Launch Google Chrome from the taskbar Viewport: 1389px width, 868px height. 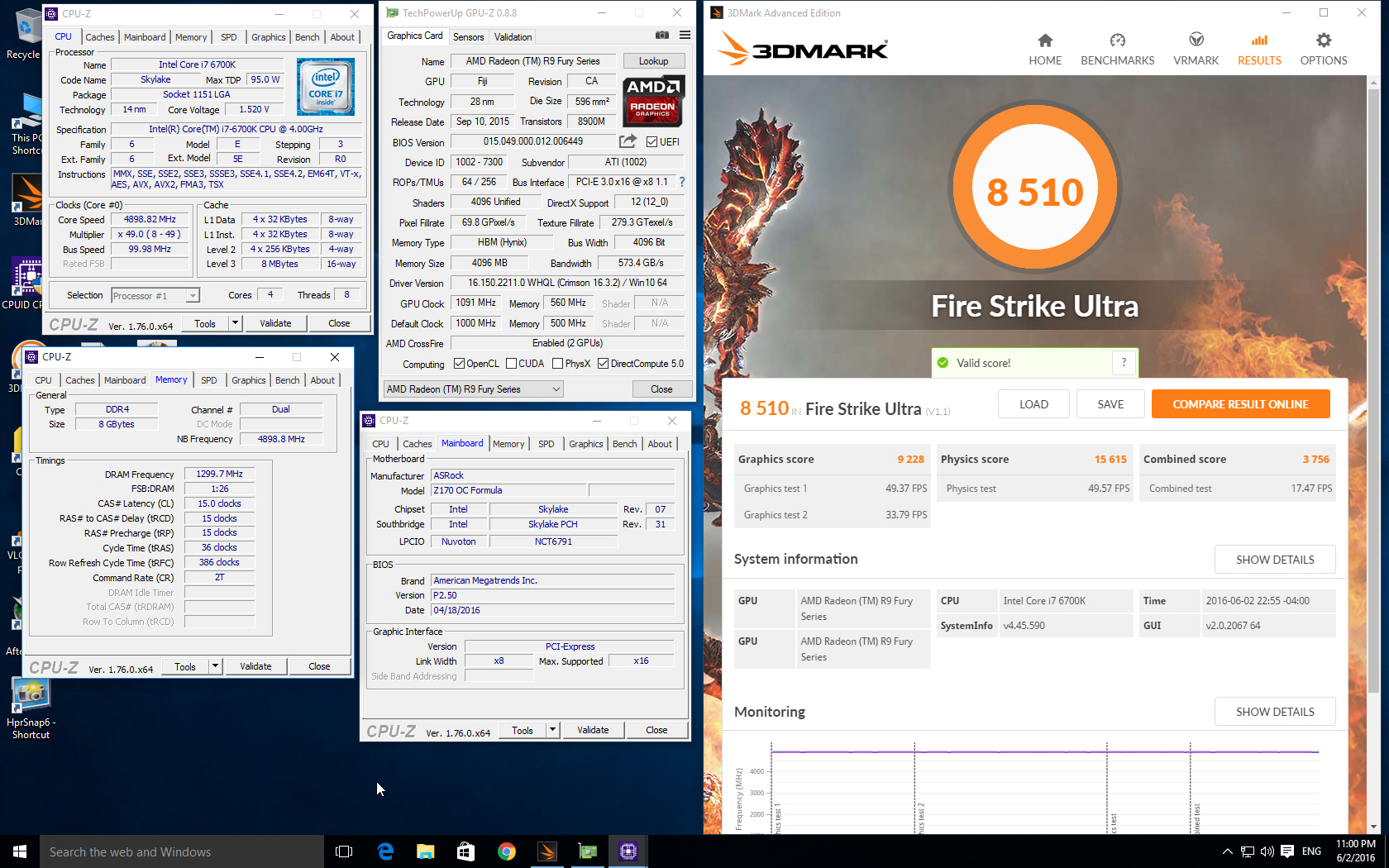tap(507, 851)
